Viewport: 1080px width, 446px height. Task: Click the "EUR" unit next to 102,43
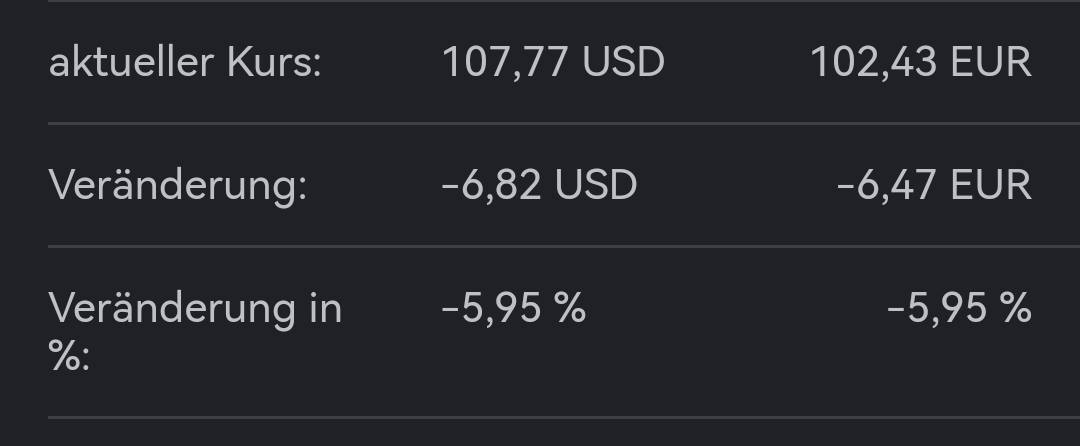[x=990, y=63]
